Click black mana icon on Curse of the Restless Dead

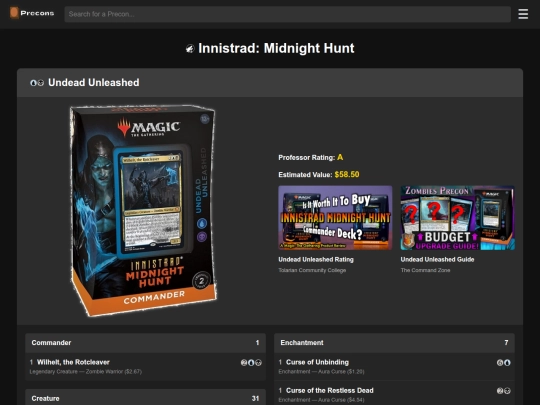(x=507, y=391)
